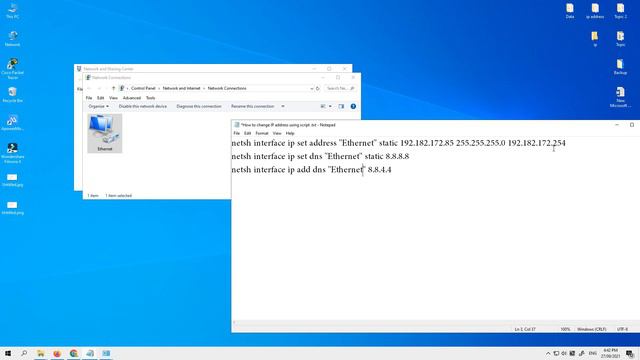Open Notepad's View menu
The image size is (640, 360).
tap(277, 133)
